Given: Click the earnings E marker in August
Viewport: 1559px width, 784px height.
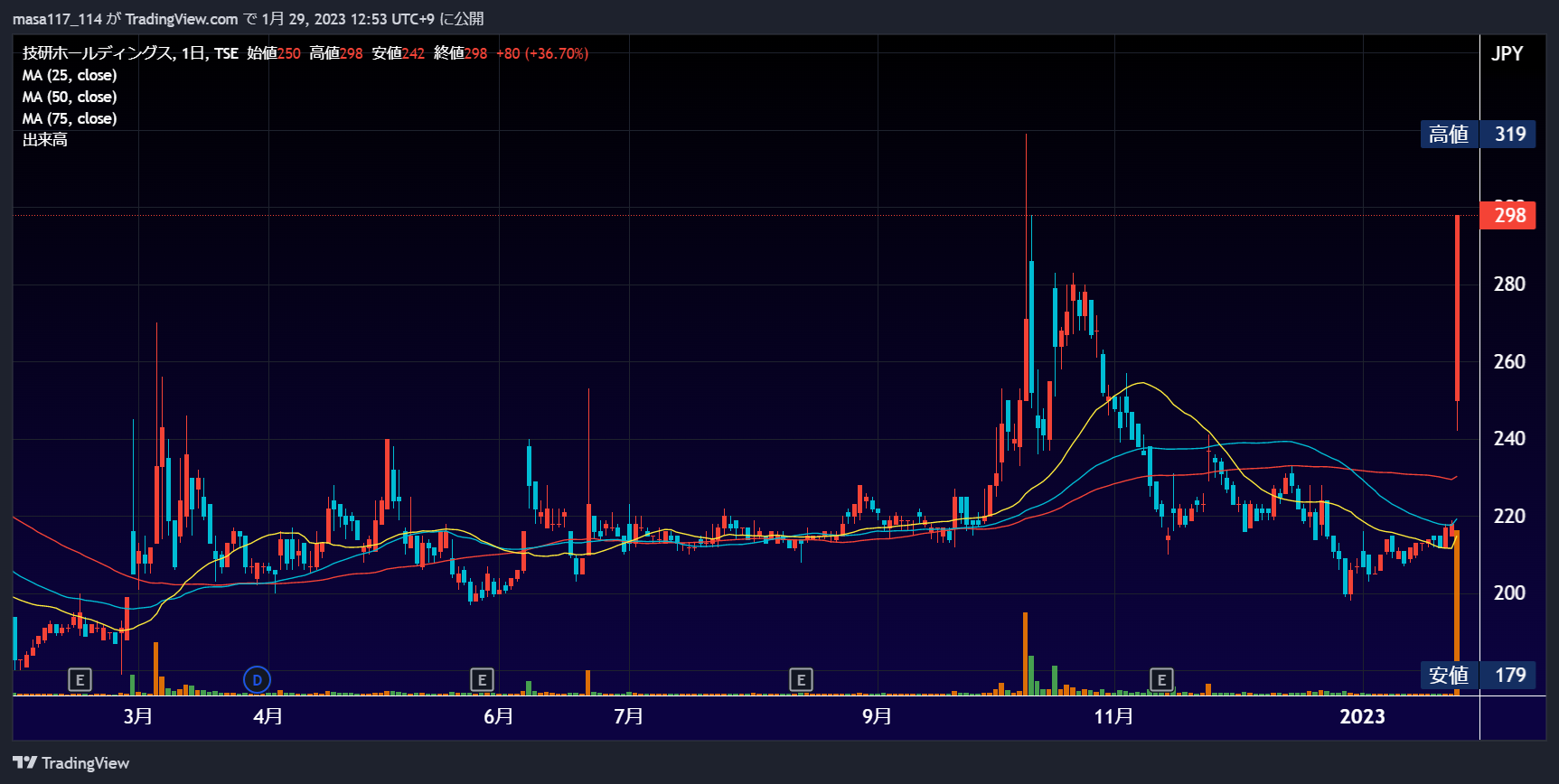Looking at the screenshot, I should [x=801, y=679].
